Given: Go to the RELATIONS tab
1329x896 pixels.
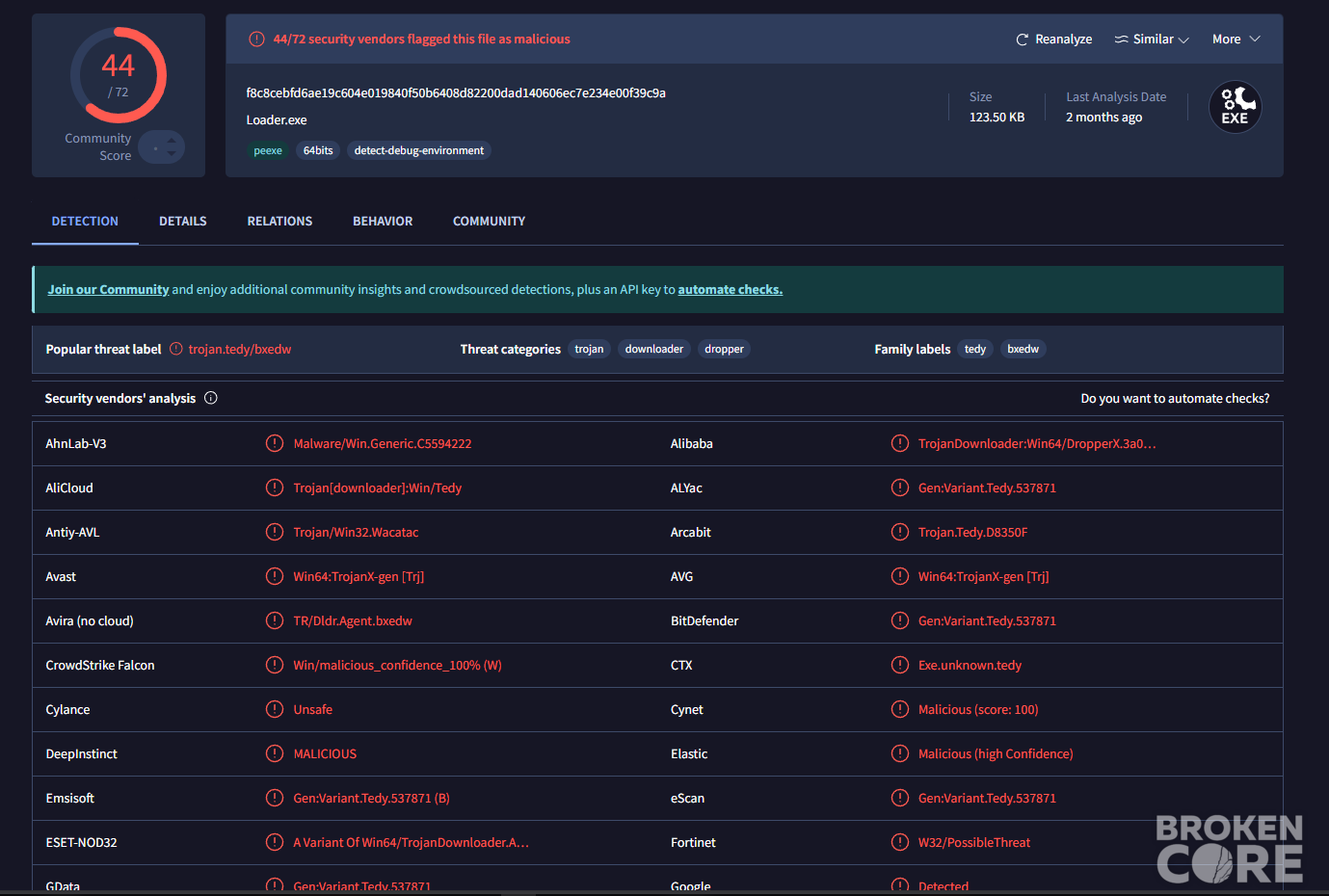Looking at the screenshot, I should pyautogui.click(x=279, y=222).
